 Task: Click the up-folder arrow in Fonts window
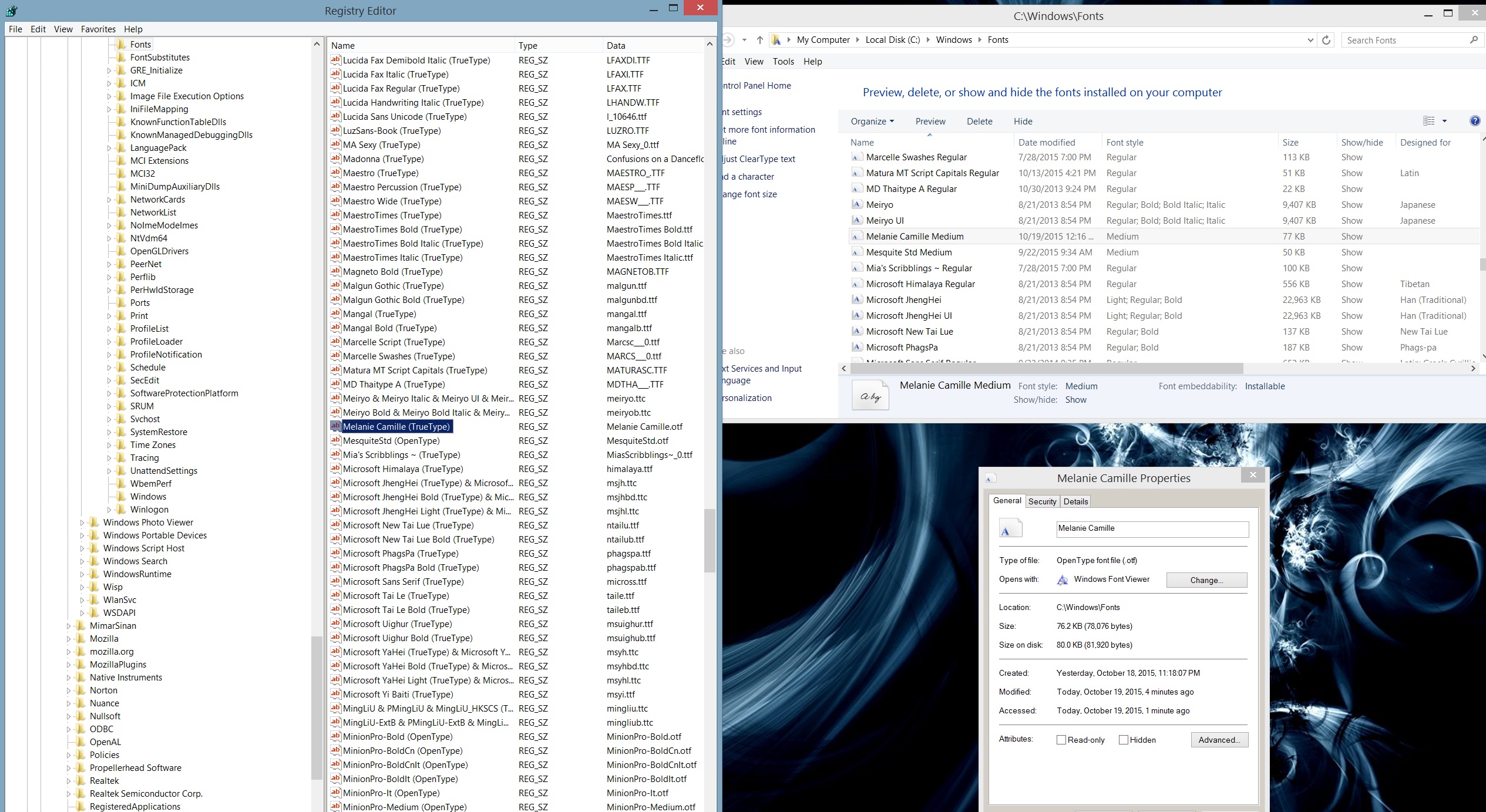coord(760,40)
